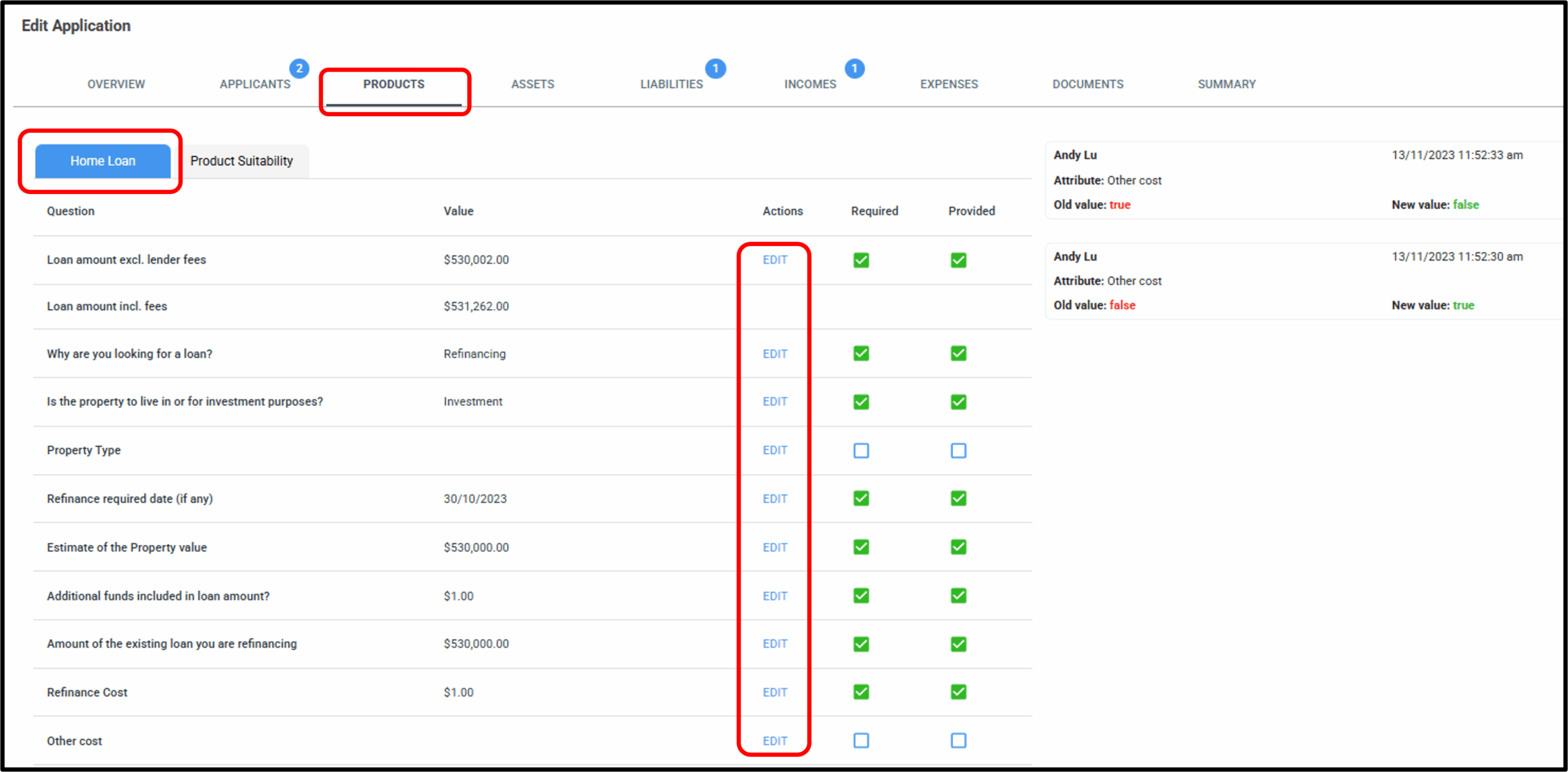The image size is (1568, 772).
Task: Click the Liabilities notification badge
Action: [715, 69]
